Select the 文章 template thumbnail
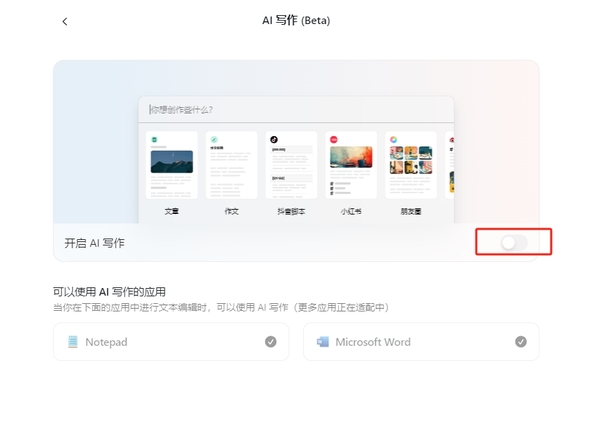 click(172, 165)
